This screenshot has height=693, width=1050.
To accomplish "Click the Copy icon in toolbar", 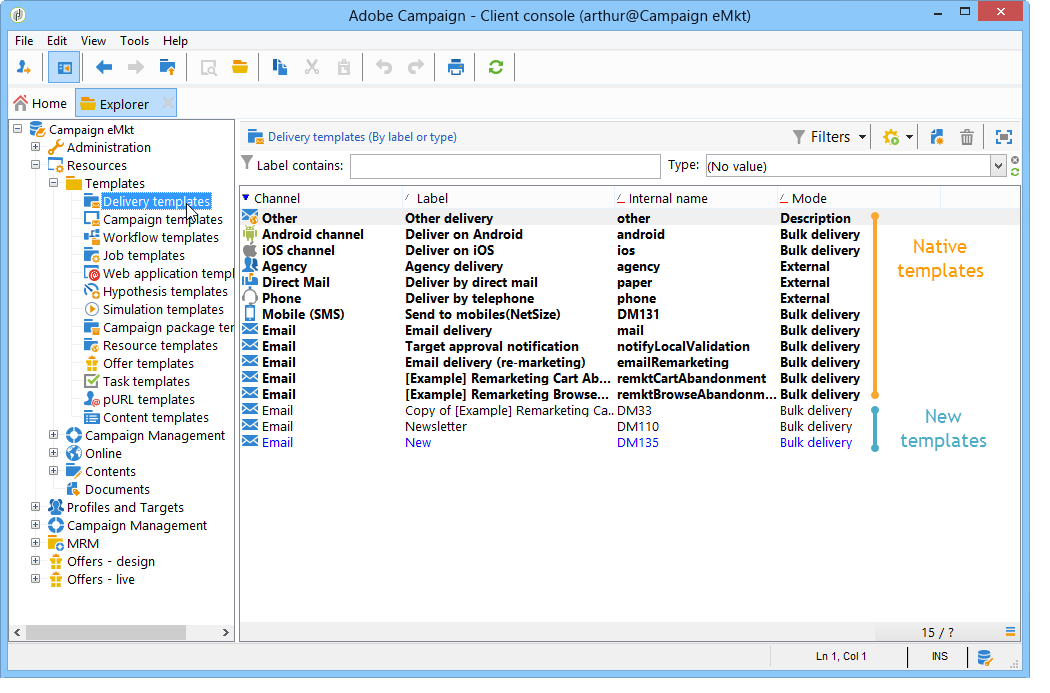I will [280, 68].
